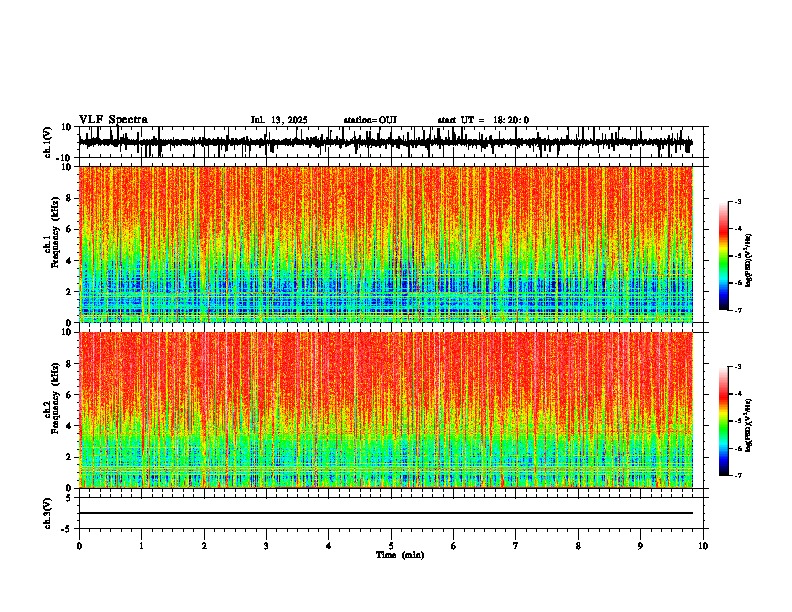This screenshot has height=612, width=792.
Task: Click time axis tick label "3"
Action: pos(266,546)
